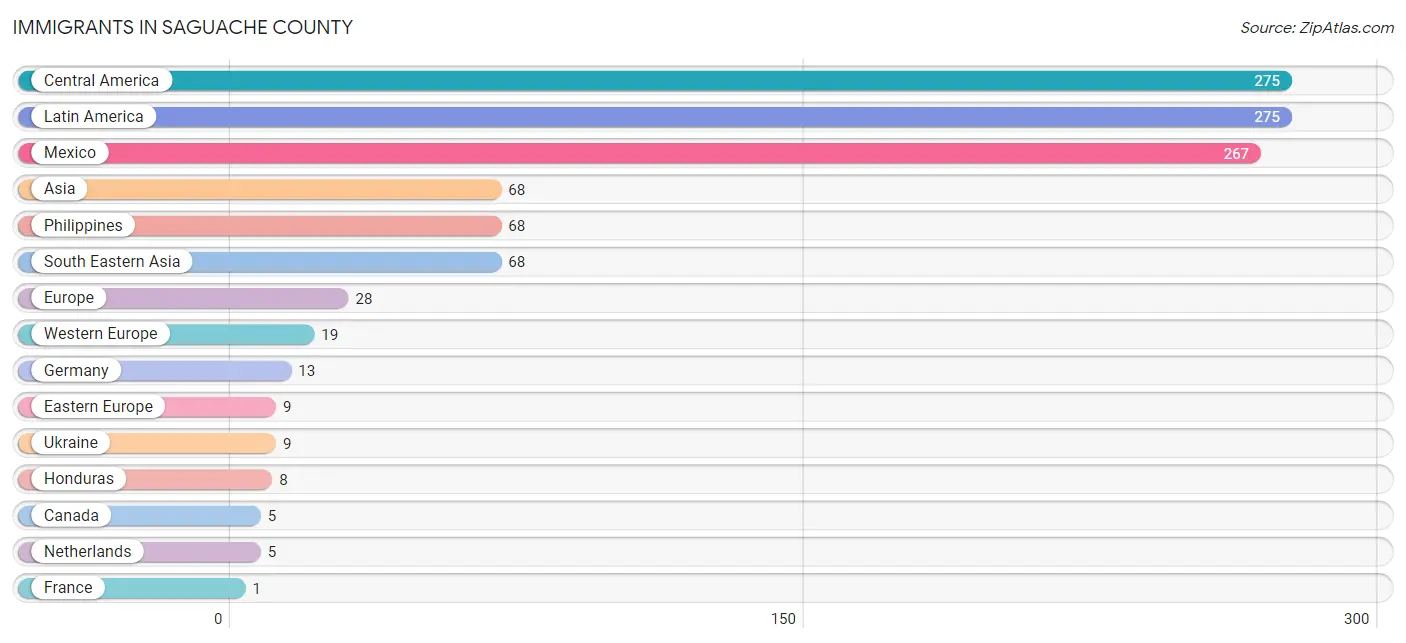
Task: Click the x-axis tick label 0
Action: pos(218,619)
